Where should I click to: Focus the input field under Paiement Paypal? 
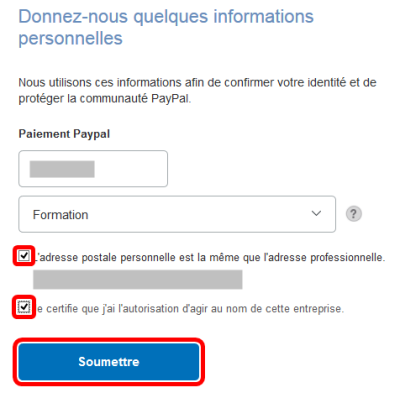93,169
